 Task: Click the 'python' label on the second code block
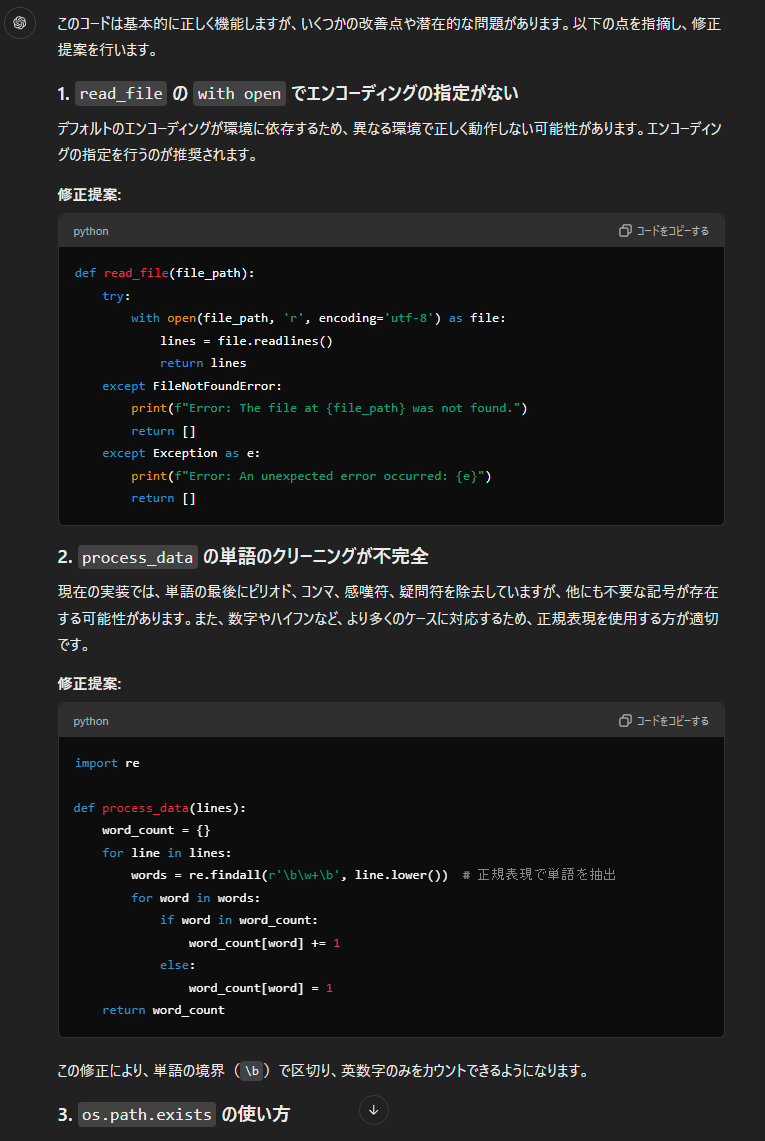click(x=91, y=721)
